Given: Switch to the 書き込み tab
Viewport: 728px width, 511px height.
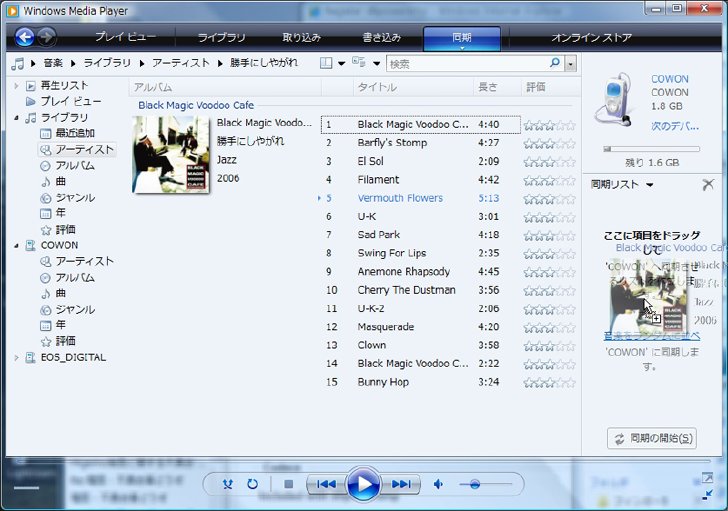Looking at the screenshot, I should (x=382, y=37).
